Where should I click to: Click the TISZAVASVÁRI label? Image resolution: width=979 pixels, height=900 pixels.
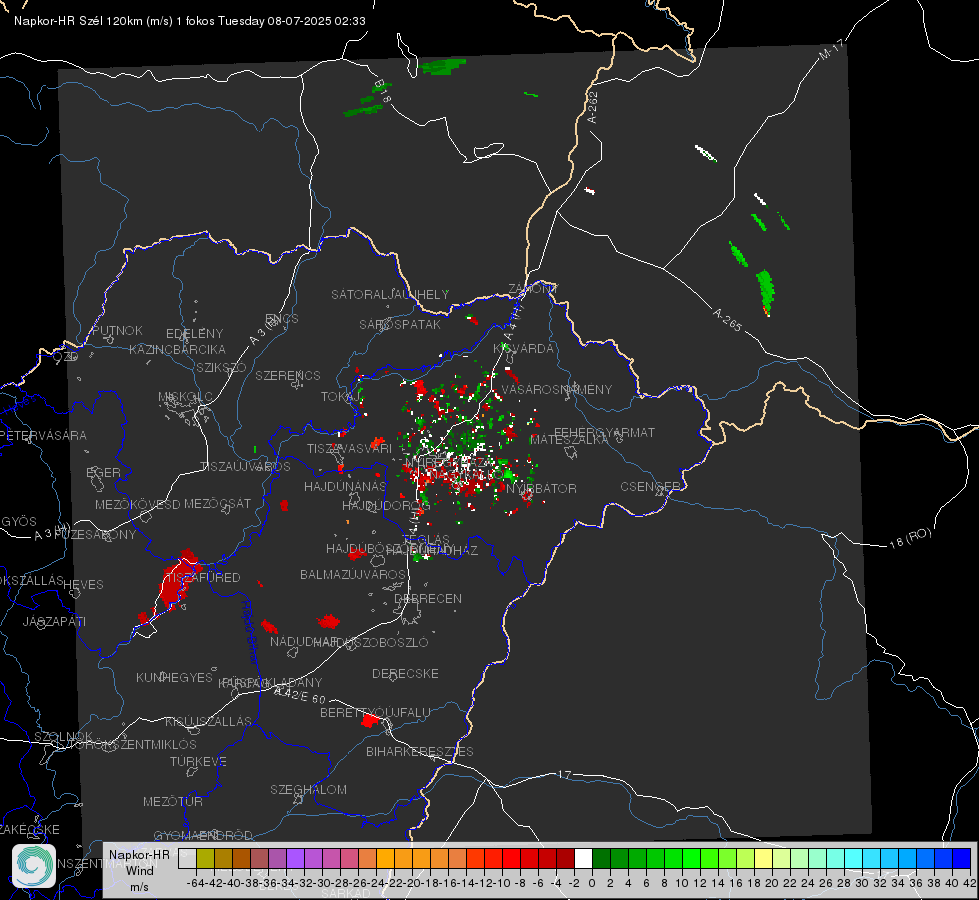coord(350,449)
